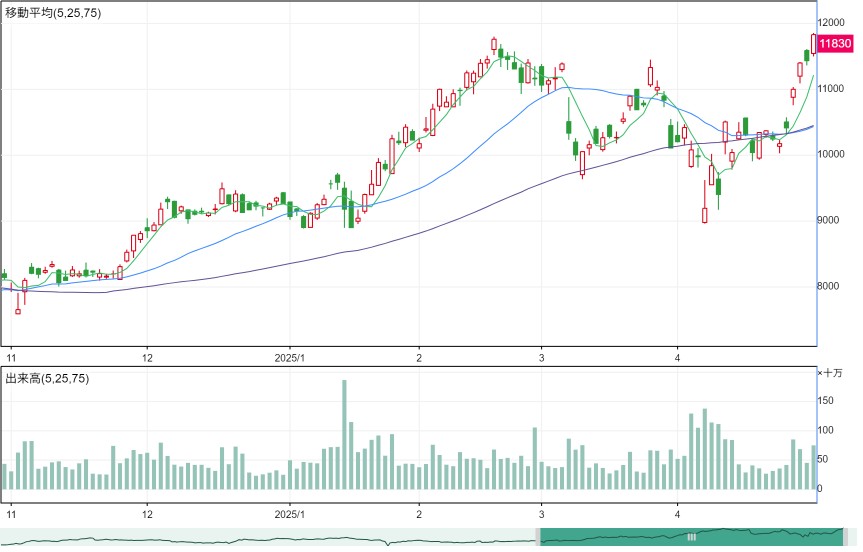Click the 100 volume axis label
The height and width of the screenshot is (552, 863).
[826, 430]
